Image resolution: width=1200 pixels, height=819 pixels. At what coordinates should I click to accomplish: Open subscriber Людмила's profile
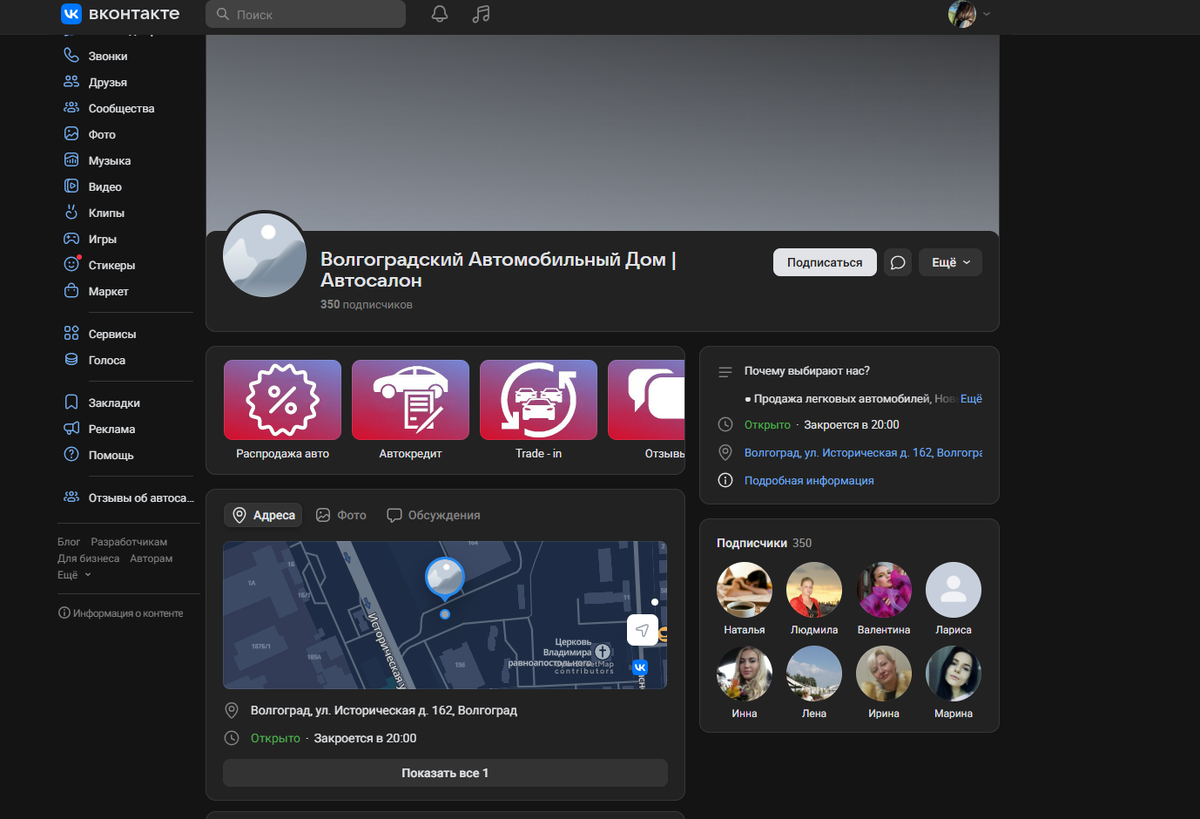click(814, 598)
